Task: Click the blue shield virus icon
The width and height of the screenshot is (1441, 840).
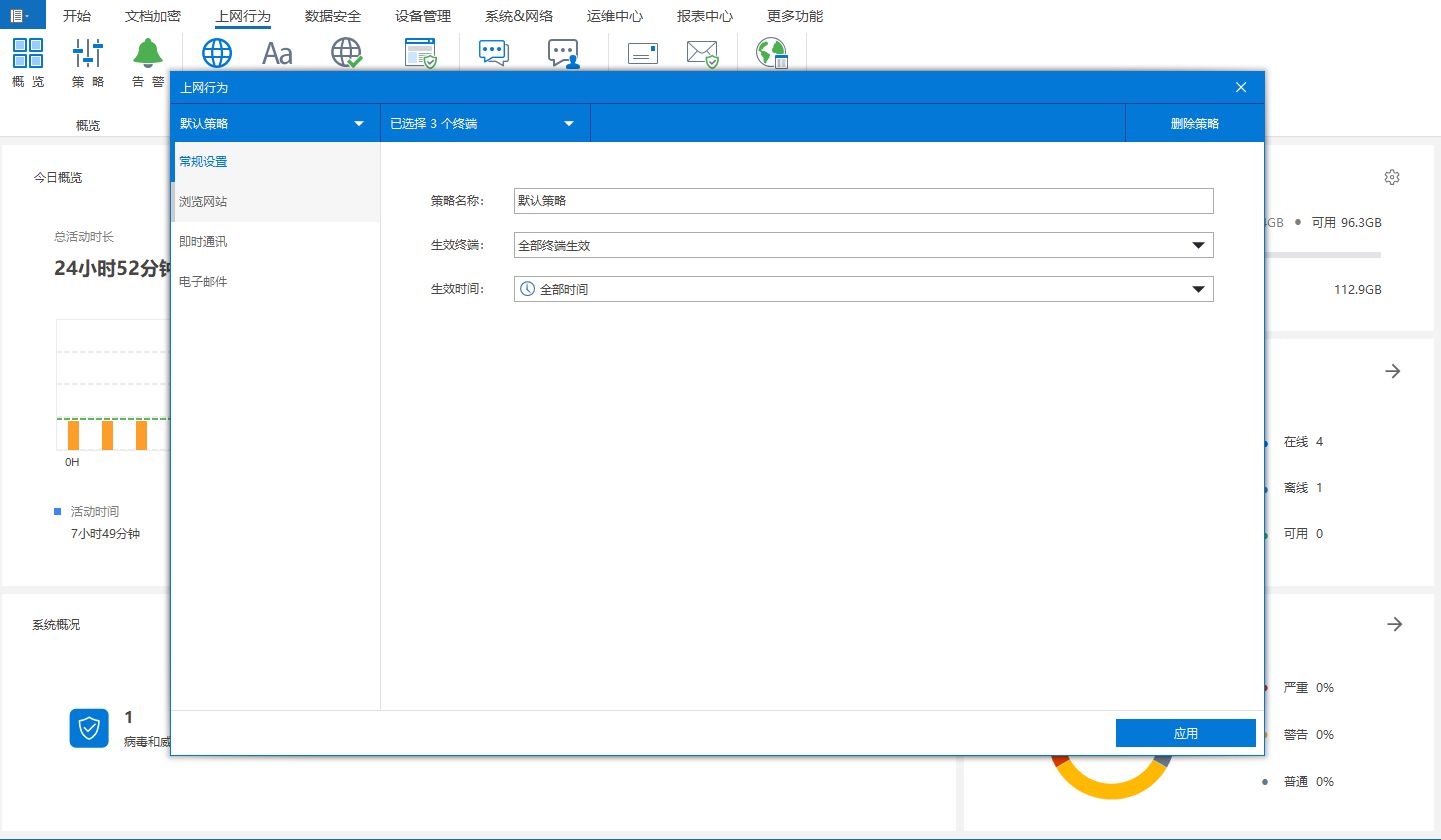Action: [89, 728]
